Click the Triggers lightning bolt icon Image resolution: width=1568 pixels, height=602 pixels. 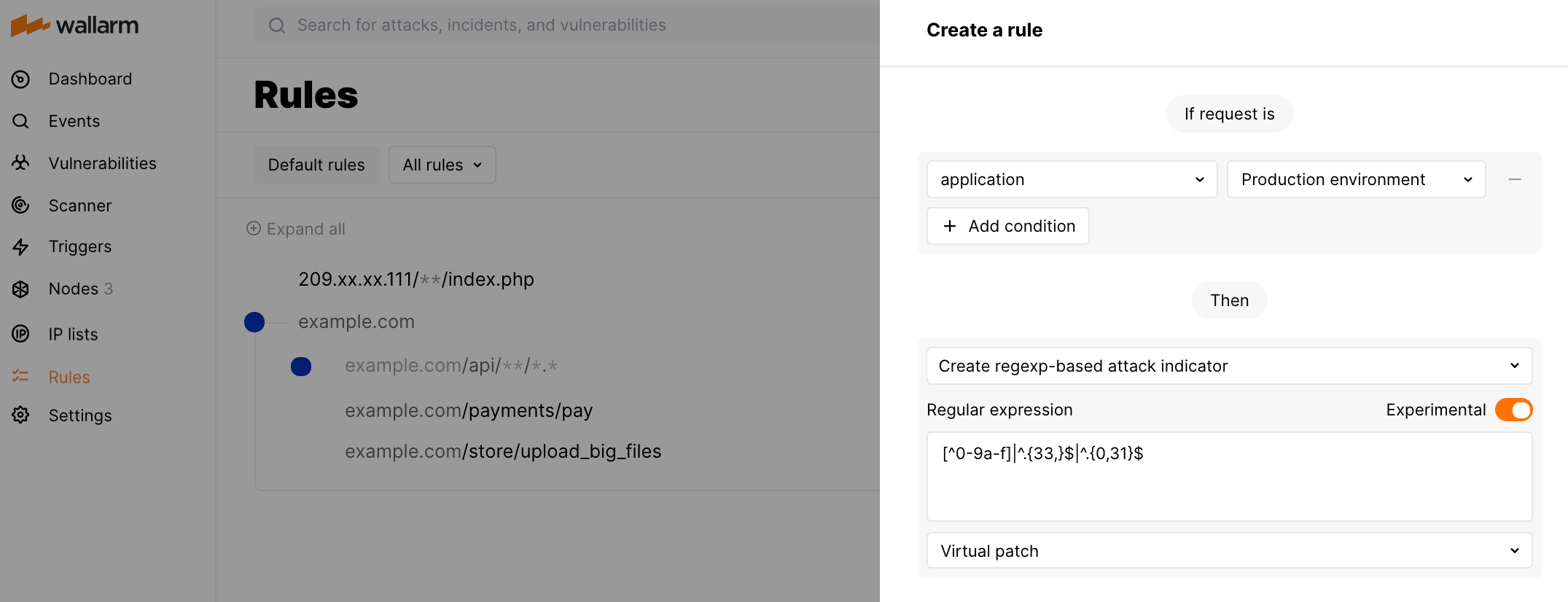[21, 247]
